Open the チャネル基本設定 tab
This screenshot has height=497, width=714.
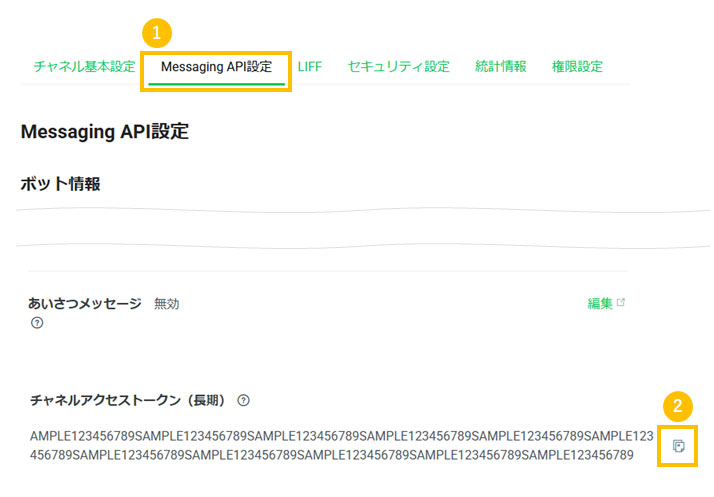click(84, 67)
